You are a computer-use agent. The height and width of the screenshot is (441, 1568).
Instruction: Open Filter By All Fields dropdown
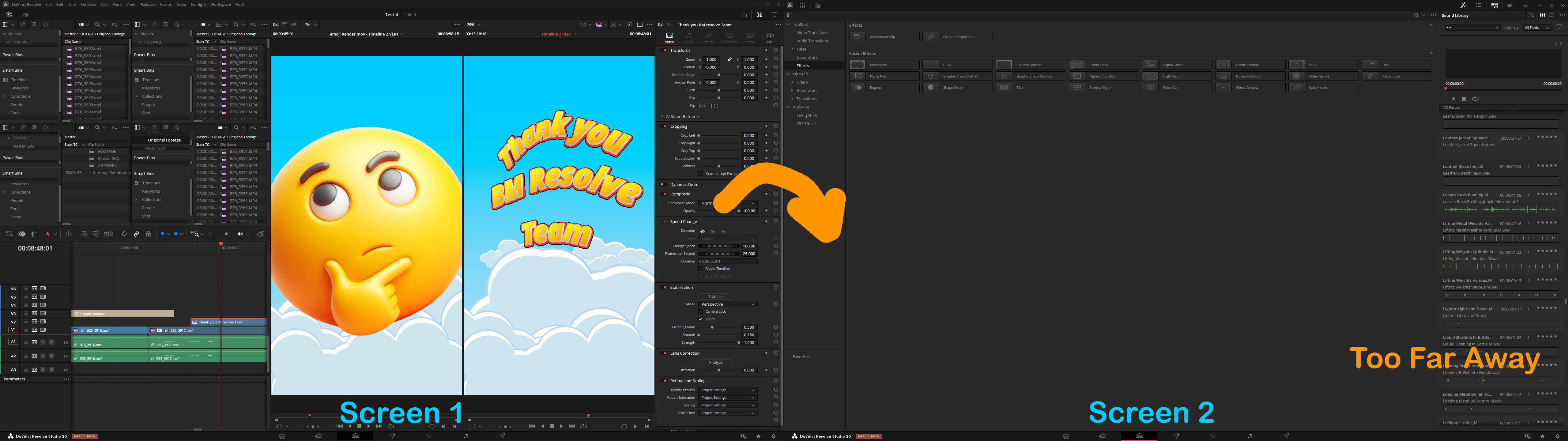(x=1536, y=28)
